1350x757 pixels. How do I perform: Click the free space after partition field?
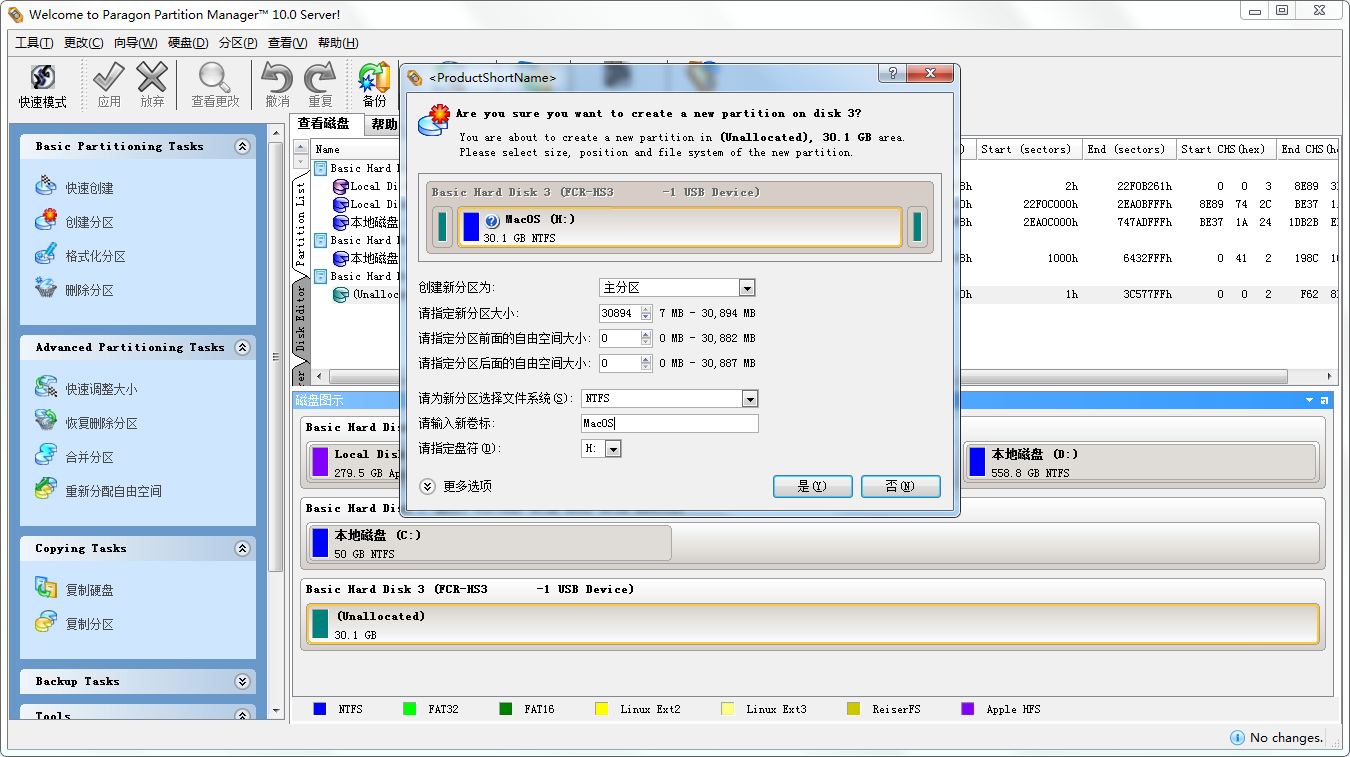[x=619, y=363]
